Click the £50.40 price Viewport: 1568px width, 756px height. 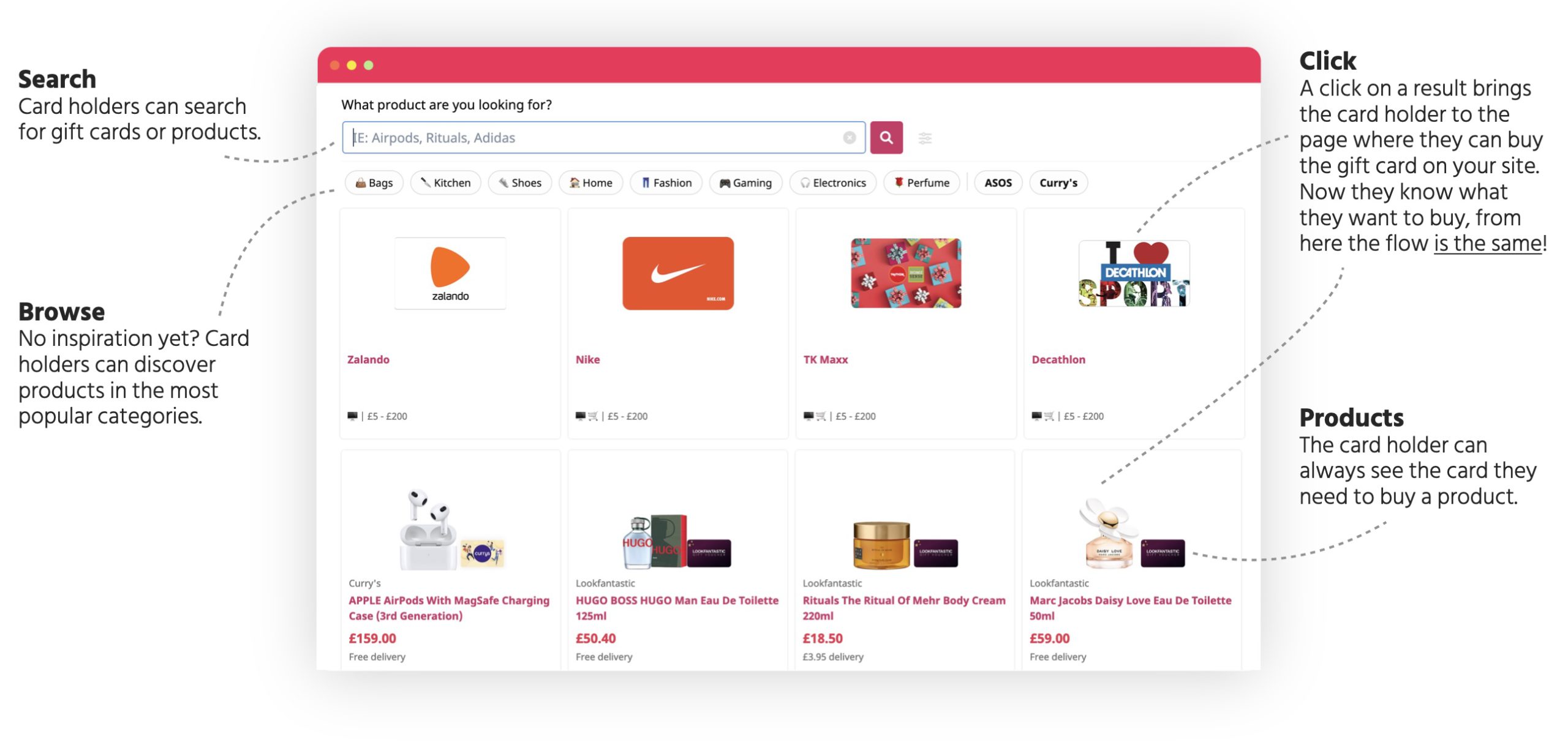(595, 638)
